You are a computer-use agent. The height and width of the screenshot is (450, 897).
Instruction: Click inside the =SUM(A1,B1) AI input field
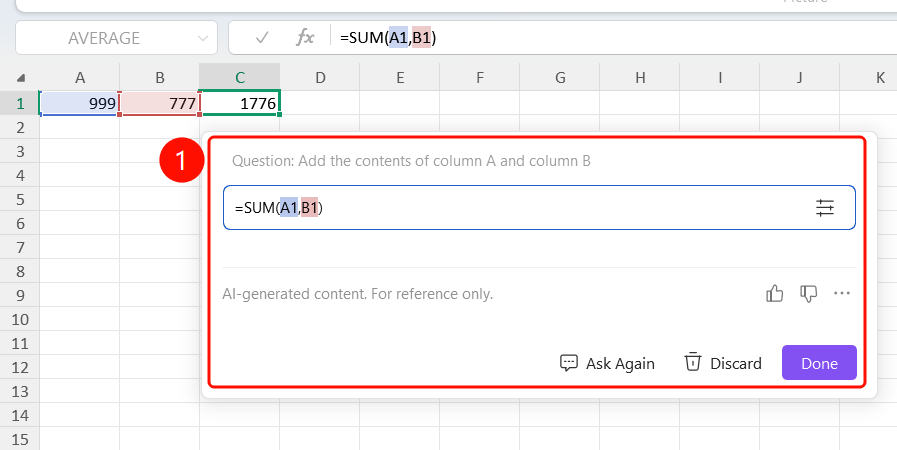point(539,208)
